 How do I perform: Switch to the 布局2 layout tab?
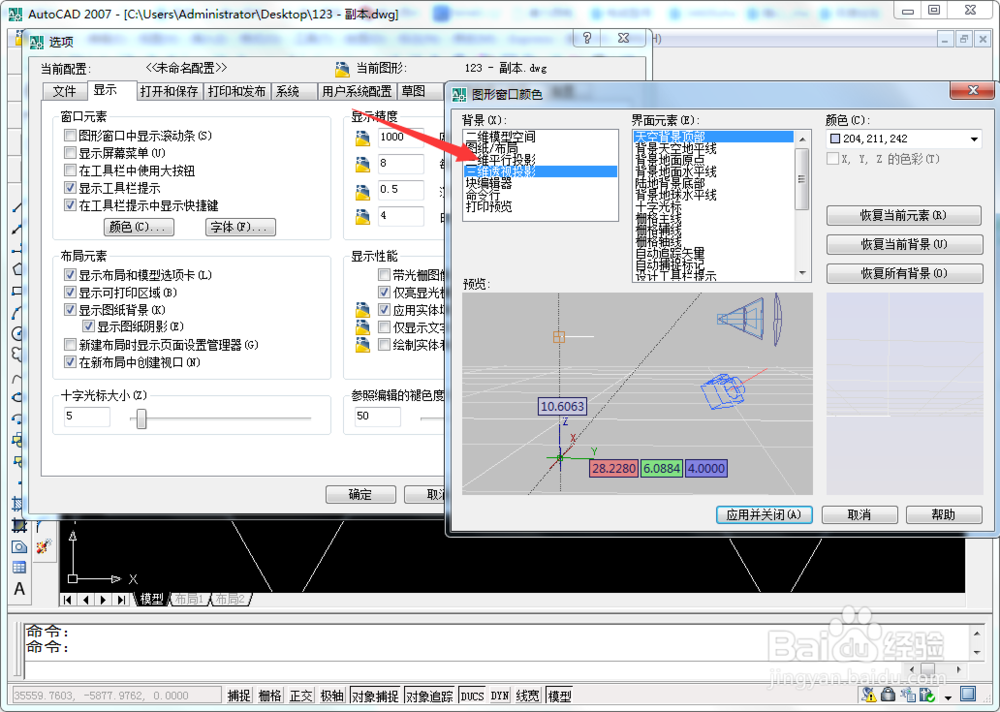click(230, 599)
